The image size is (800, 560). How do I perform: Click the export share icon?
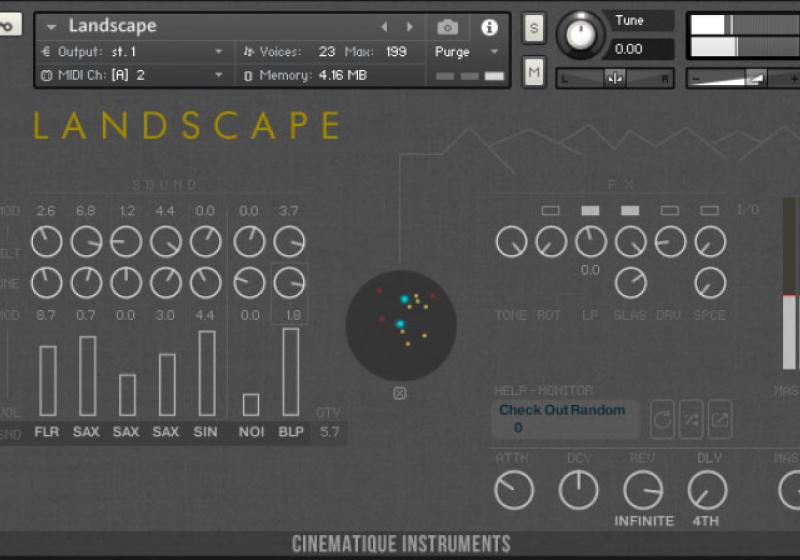pyautogui.click(x=720, y=420)
